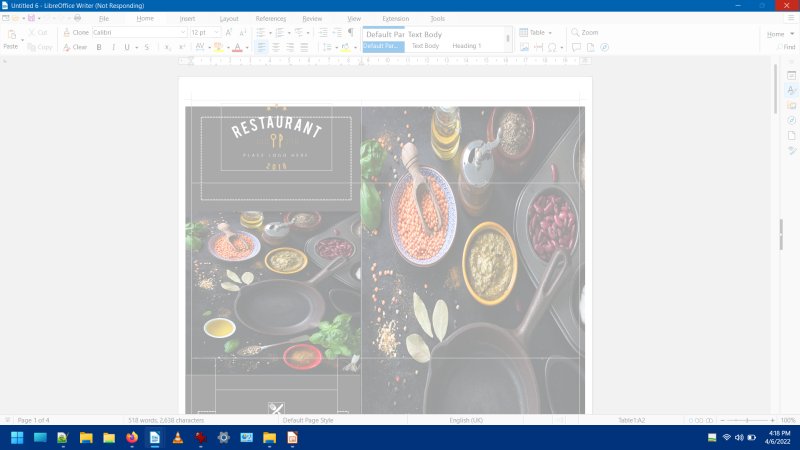Toggle bold formatting
The height and width of the screenshot is (450, 800).
tap(99, 47)
